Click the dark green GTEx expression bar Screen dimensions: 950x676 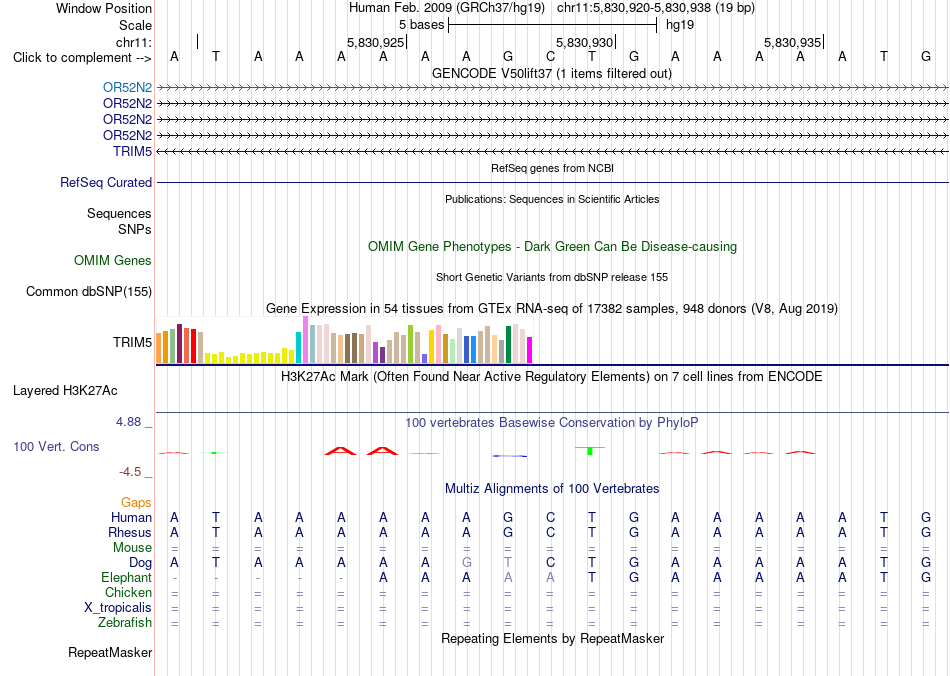click(x=508, y=345)
